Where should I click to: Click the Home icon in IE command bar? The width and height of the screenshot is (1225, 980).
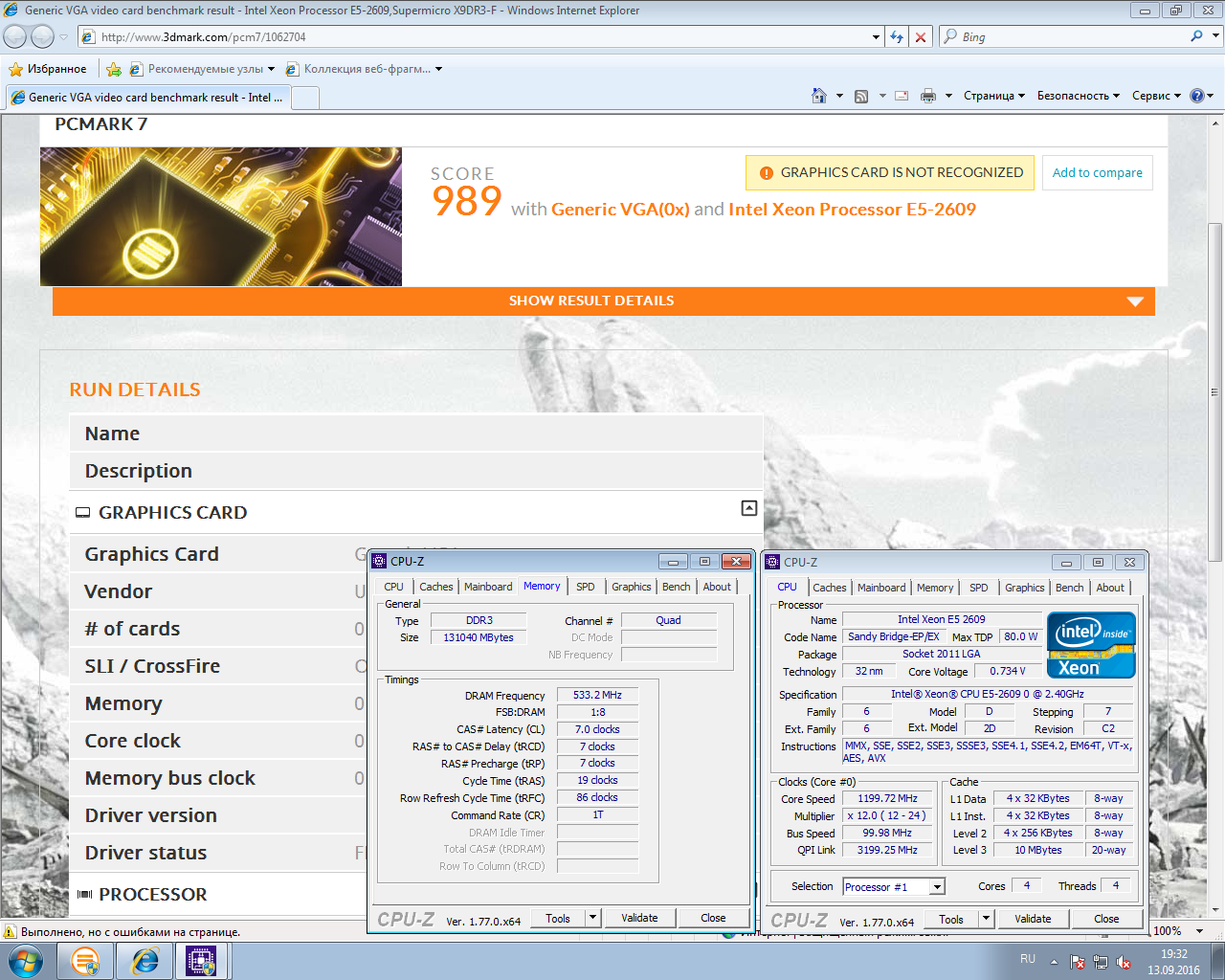(819, 96)
